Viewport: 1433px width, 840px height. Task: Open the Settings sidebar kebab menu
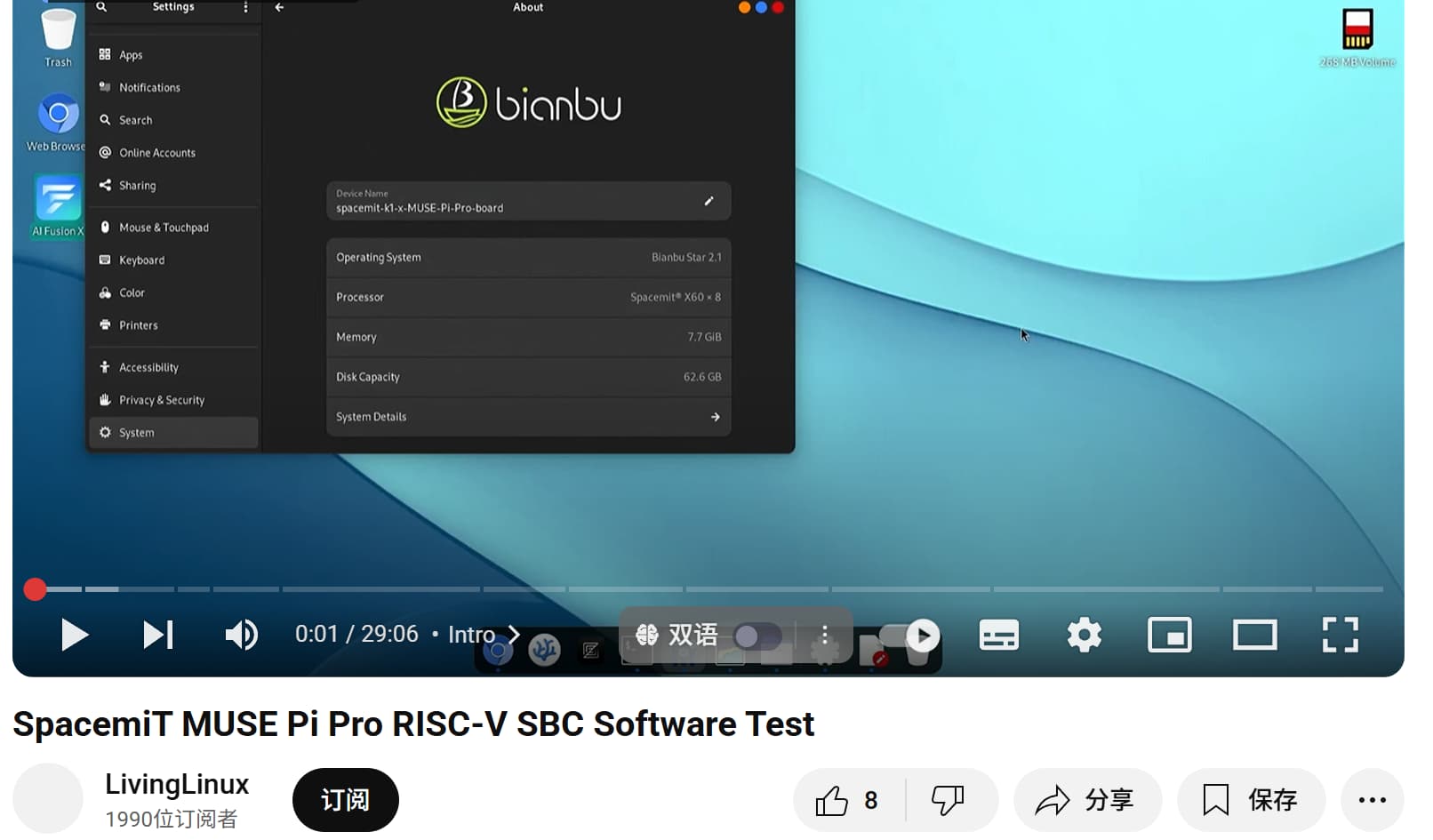(x=245, y=7)
